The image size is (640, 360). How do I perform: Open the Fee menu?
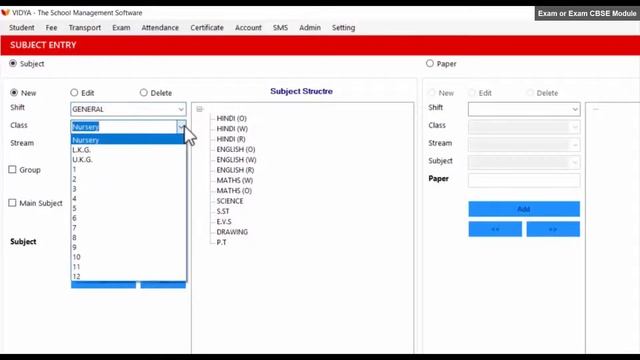[51, 28]
